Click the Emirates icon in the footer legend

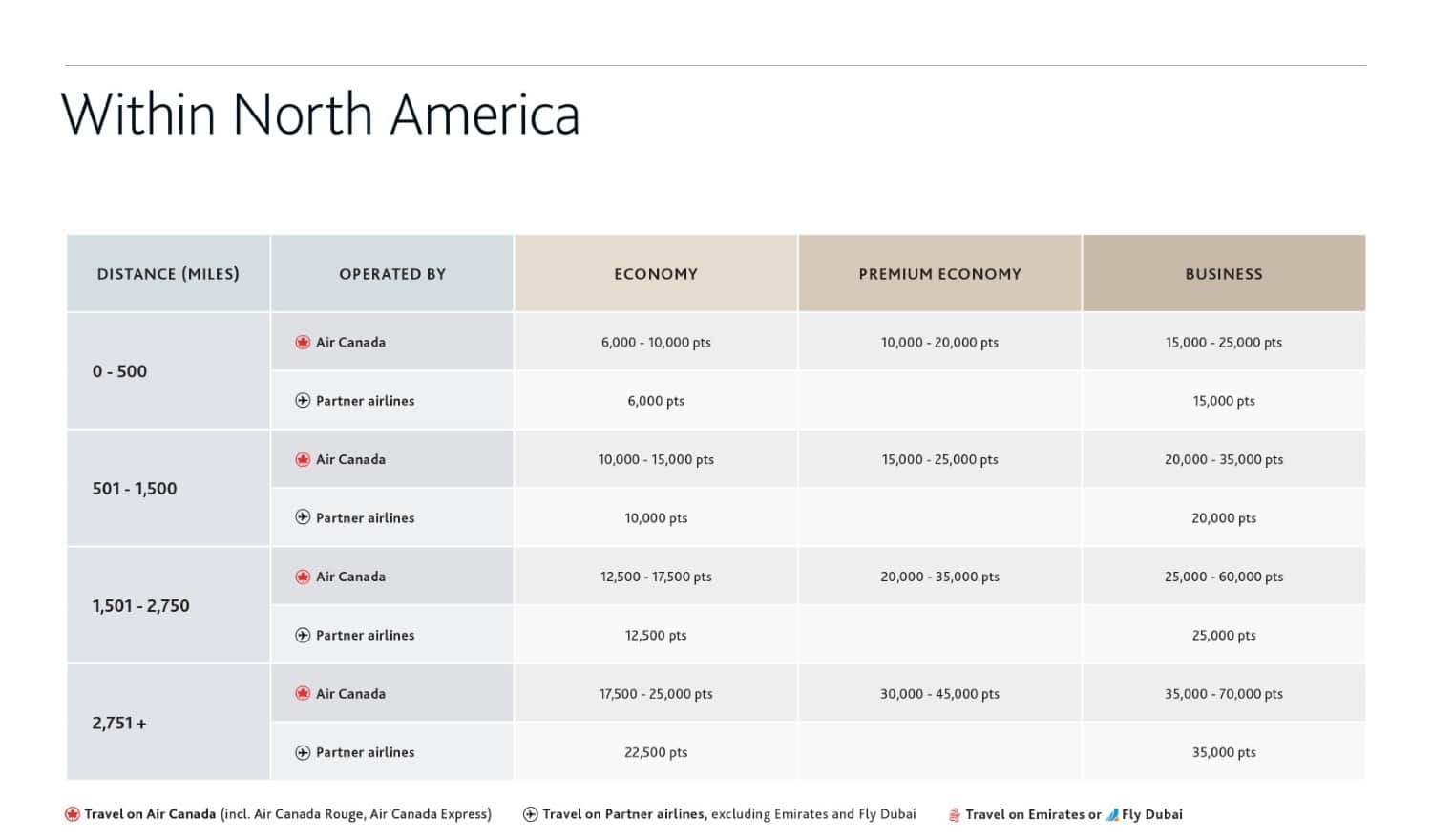pyautogui.click(x=954, y=814)
